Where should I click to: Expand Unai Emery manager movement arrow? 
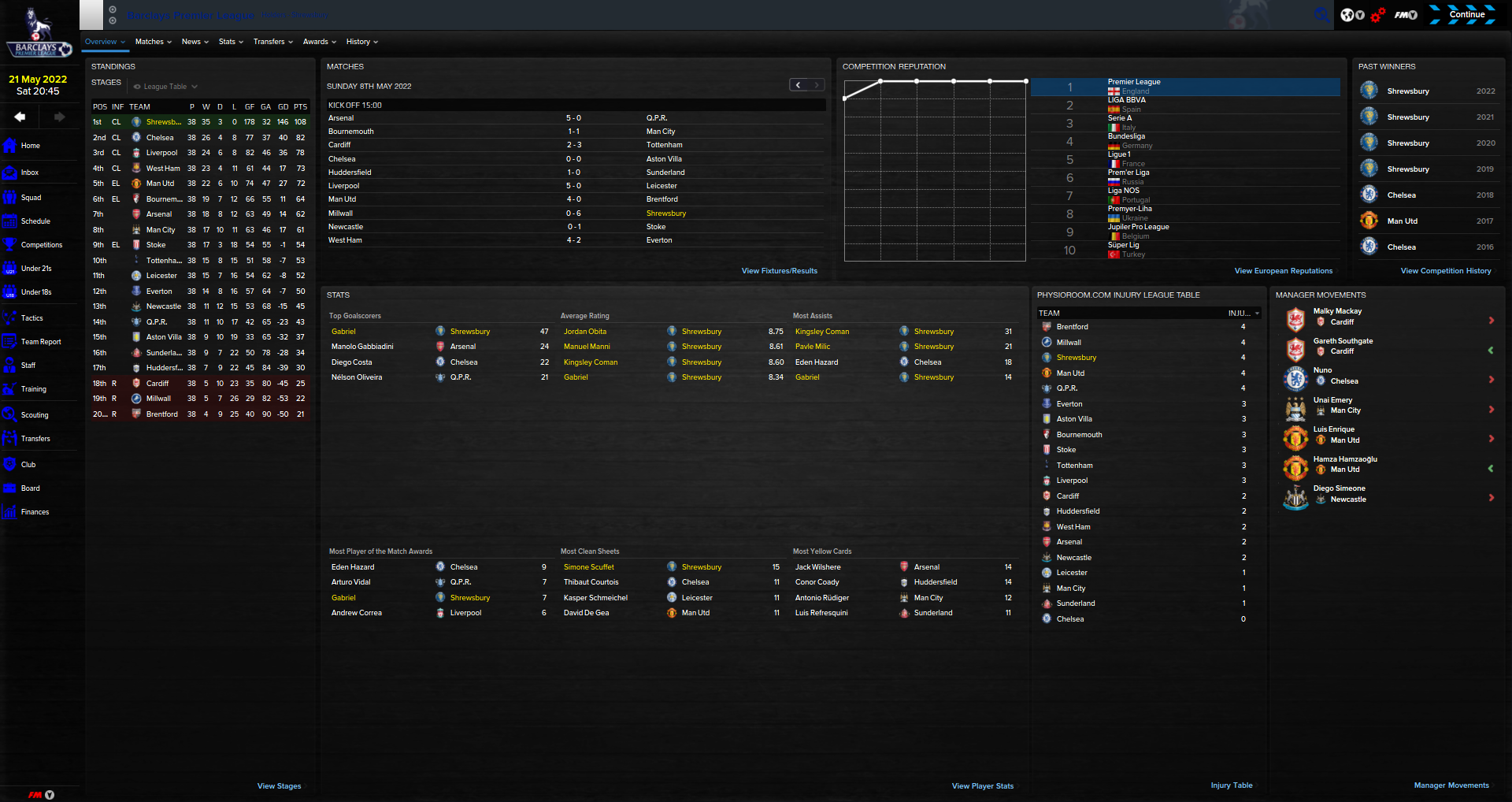coord(1492,409)
